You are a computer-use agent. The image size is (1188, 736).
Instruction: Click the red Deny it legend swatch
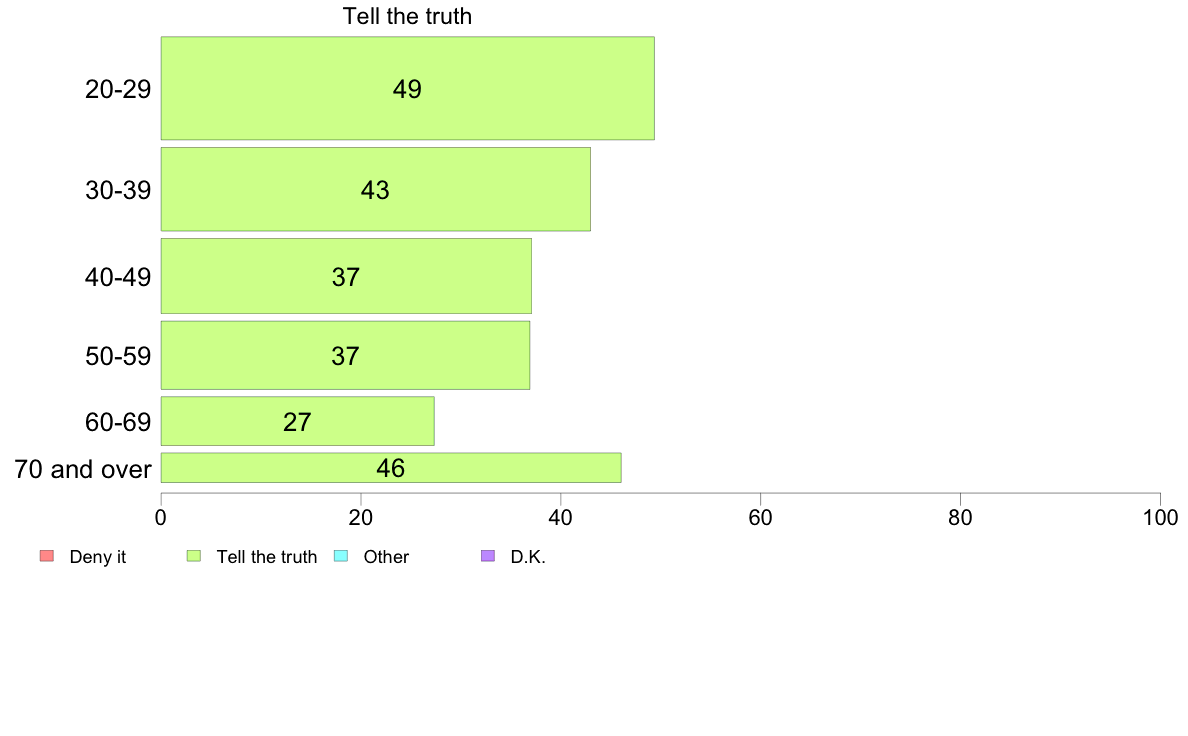tap(47, 556)
